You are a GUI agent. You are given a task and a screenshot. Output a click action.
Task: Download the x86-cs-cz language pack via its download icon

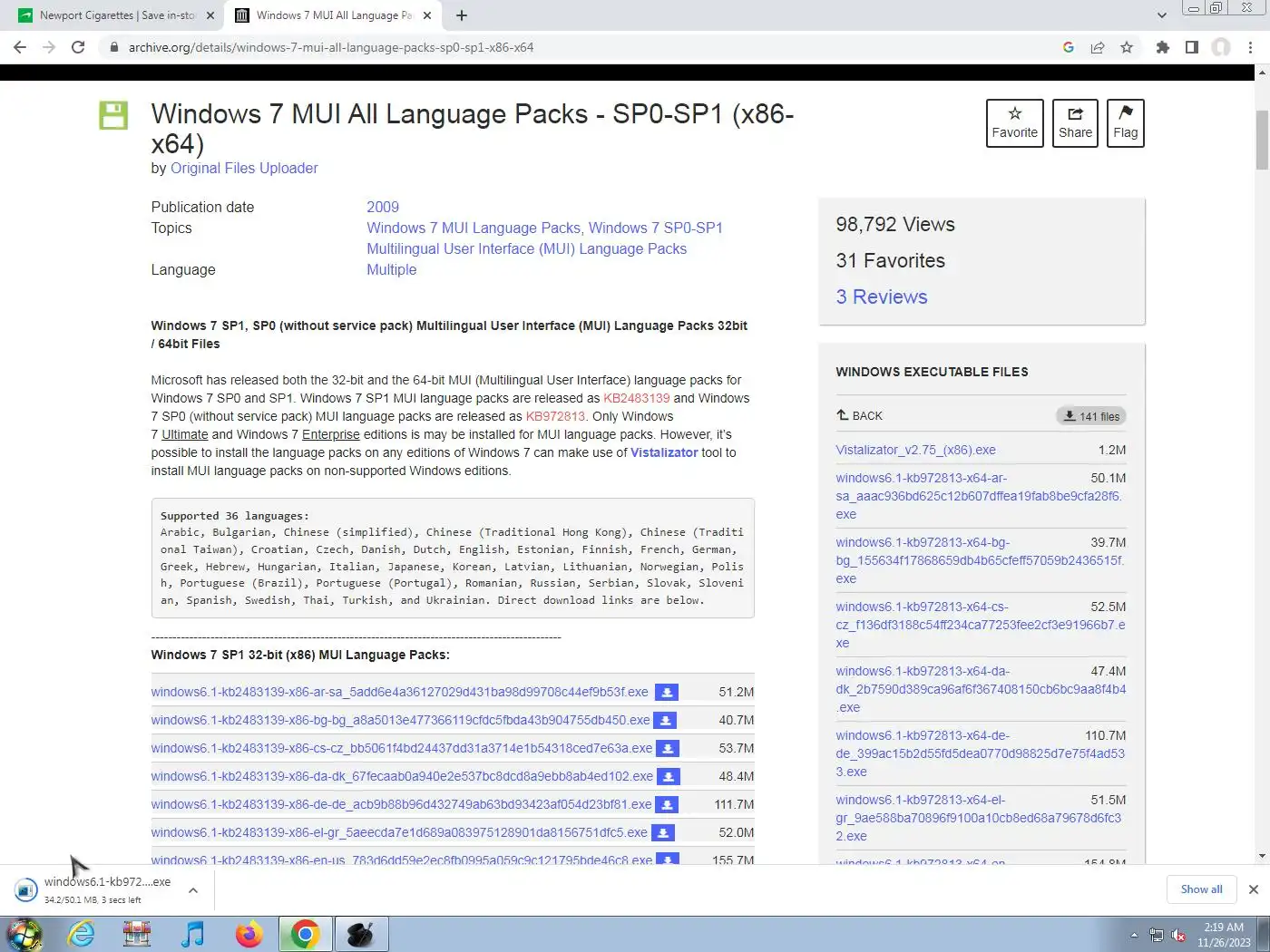click(x=668, y=749)
